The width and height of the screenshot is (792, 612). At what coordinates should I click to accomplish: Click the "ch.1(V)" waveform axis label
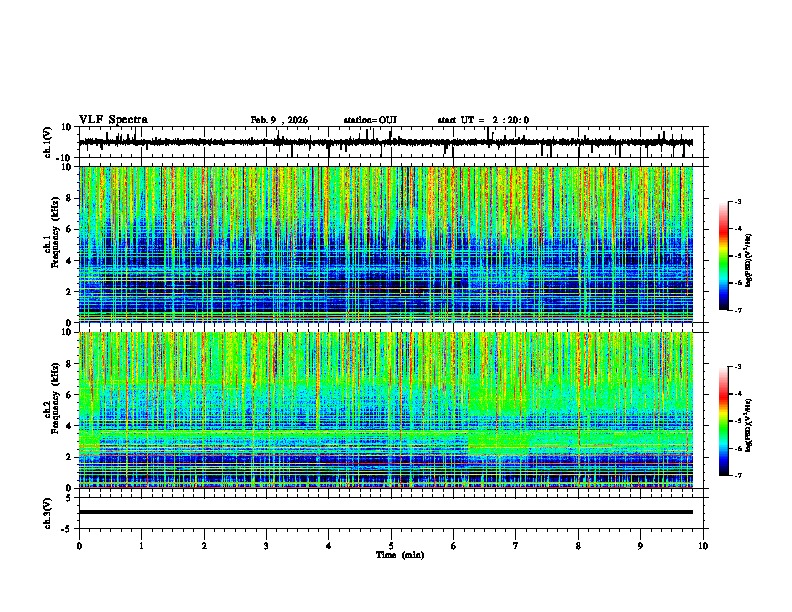click(48, 142)
